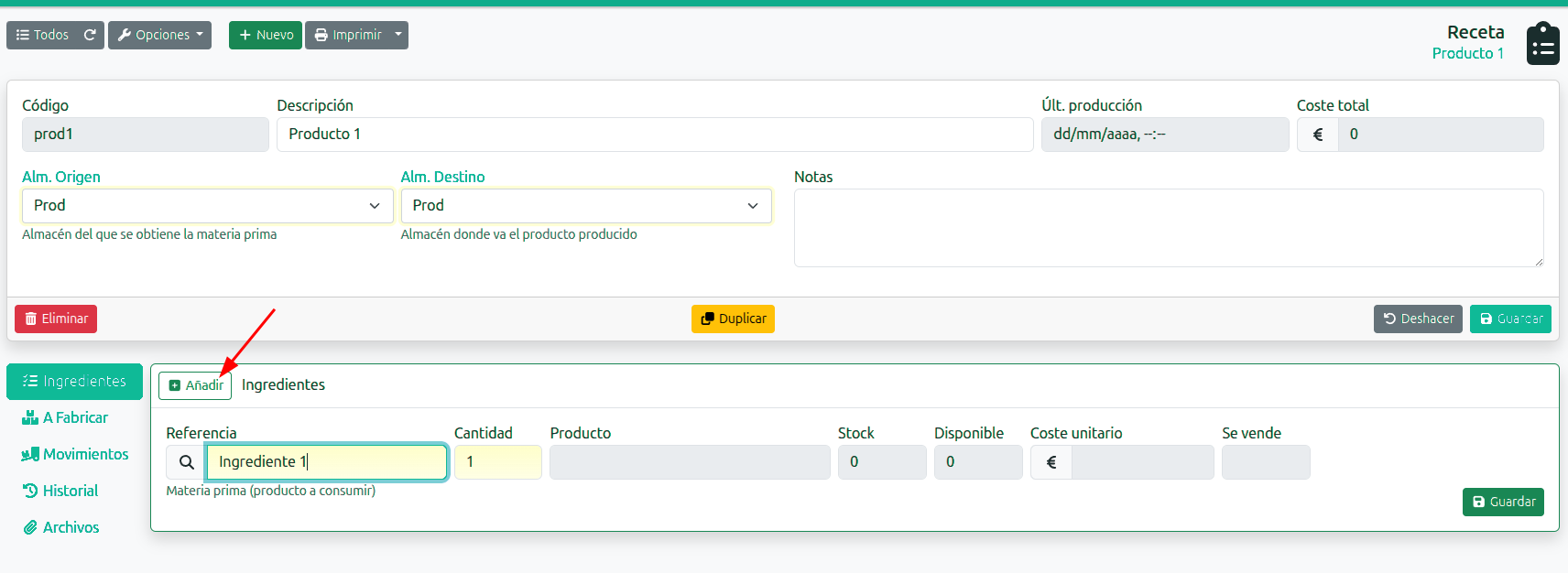
Task: Click the Disponible field
Action: tap(978, 462)
